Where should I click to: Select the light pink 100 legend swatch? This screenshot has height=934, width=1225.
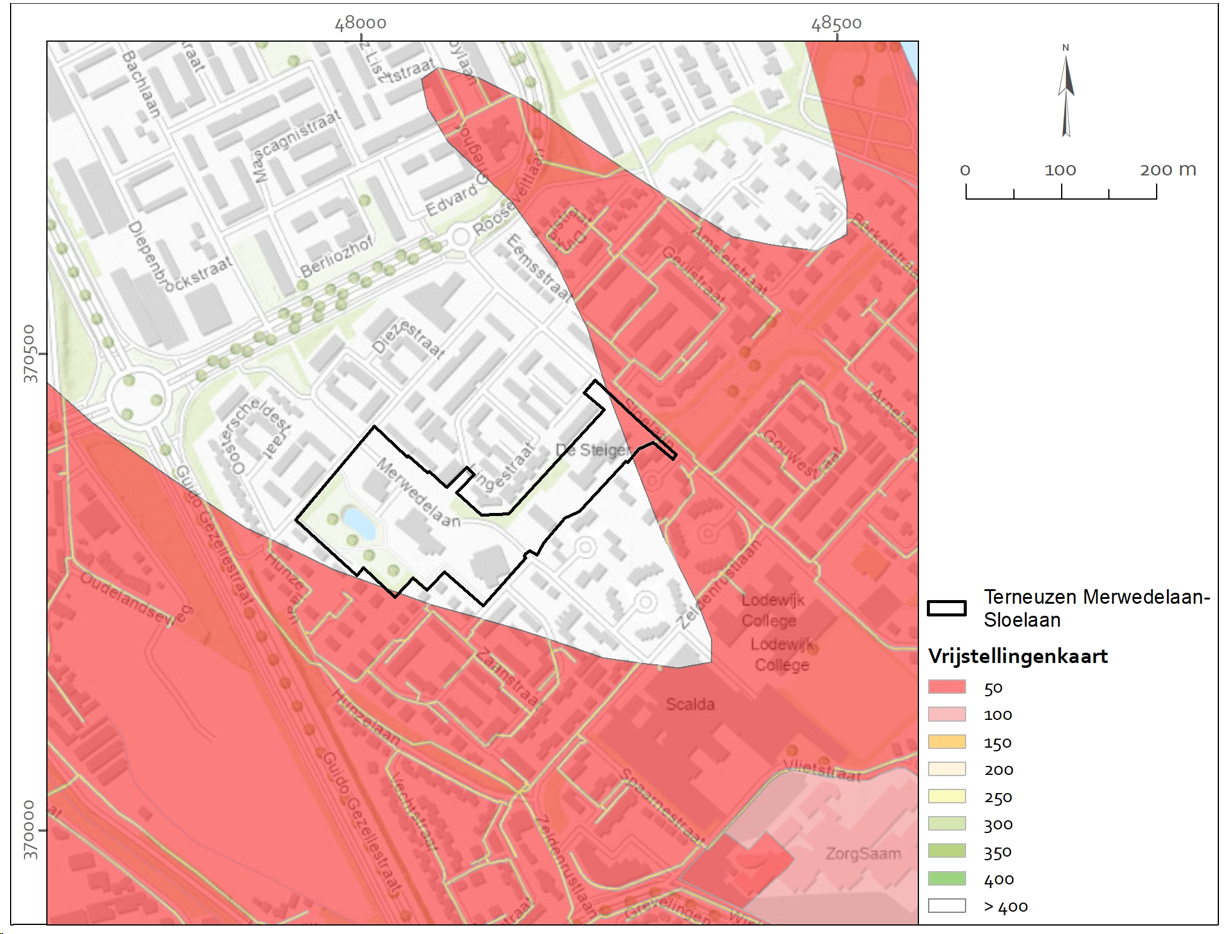click(947, 715)
